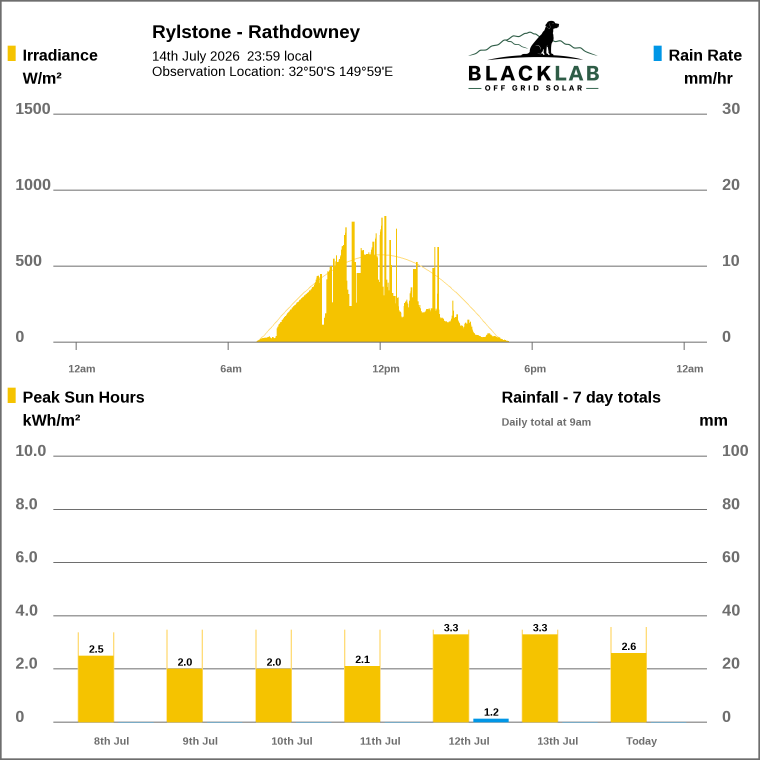Click the 12pm time axis marker
This screenshot has width=760, height=760.
pyautogui.click(x=386, y=369)
